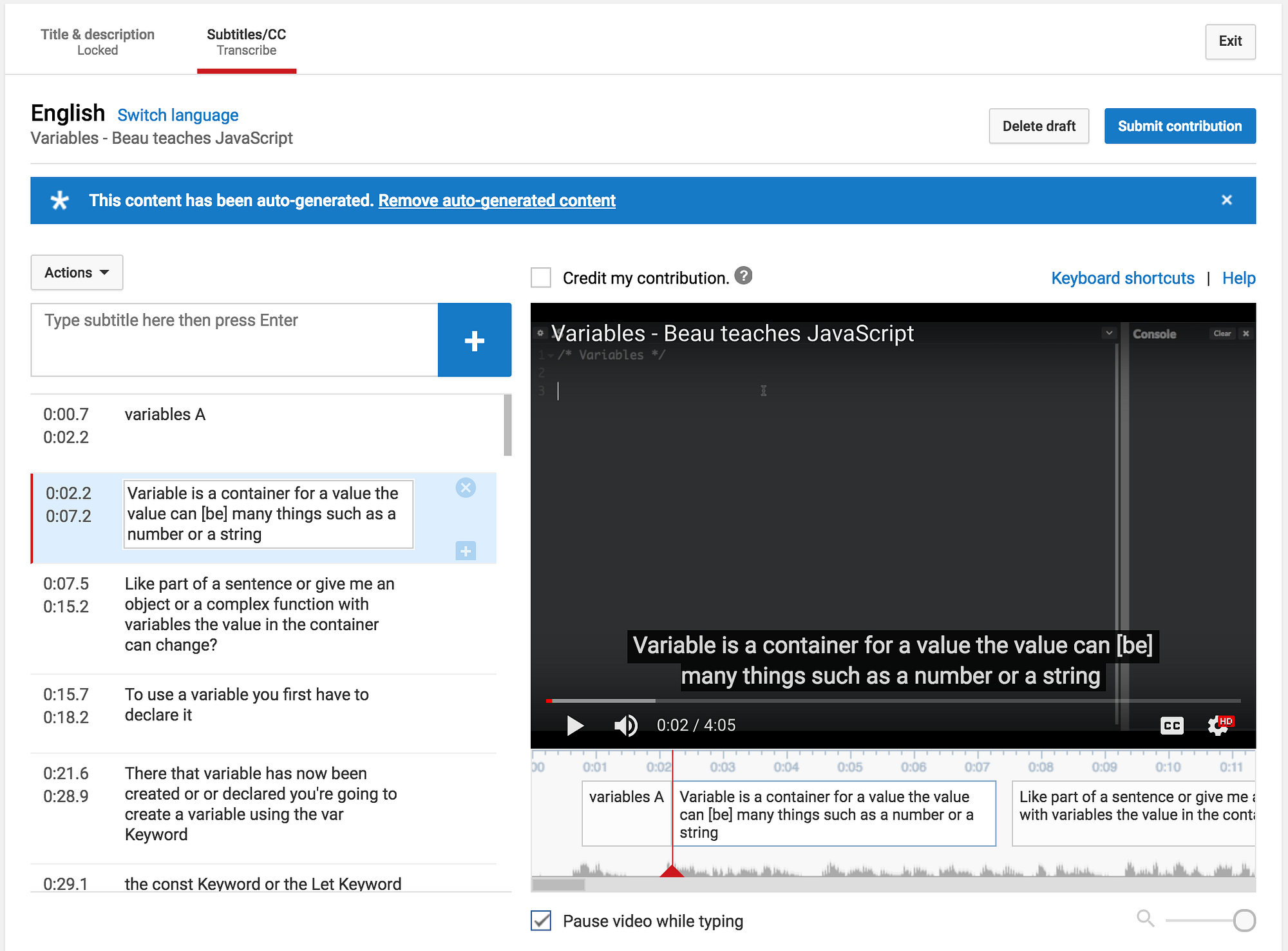Screen dimensions: 1288x951
Task: Click Submit contribution
Action: (1180, 126)
